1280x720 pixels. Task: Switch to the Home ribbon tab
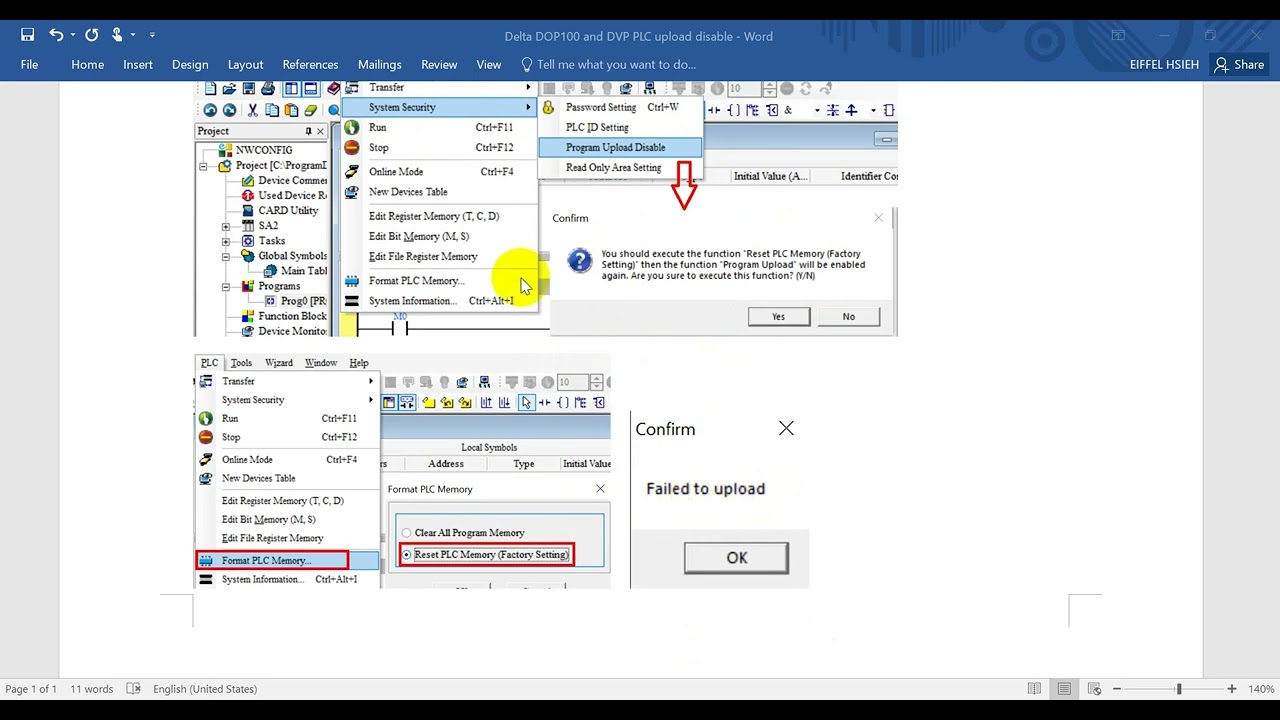click(x=87, y=64)
